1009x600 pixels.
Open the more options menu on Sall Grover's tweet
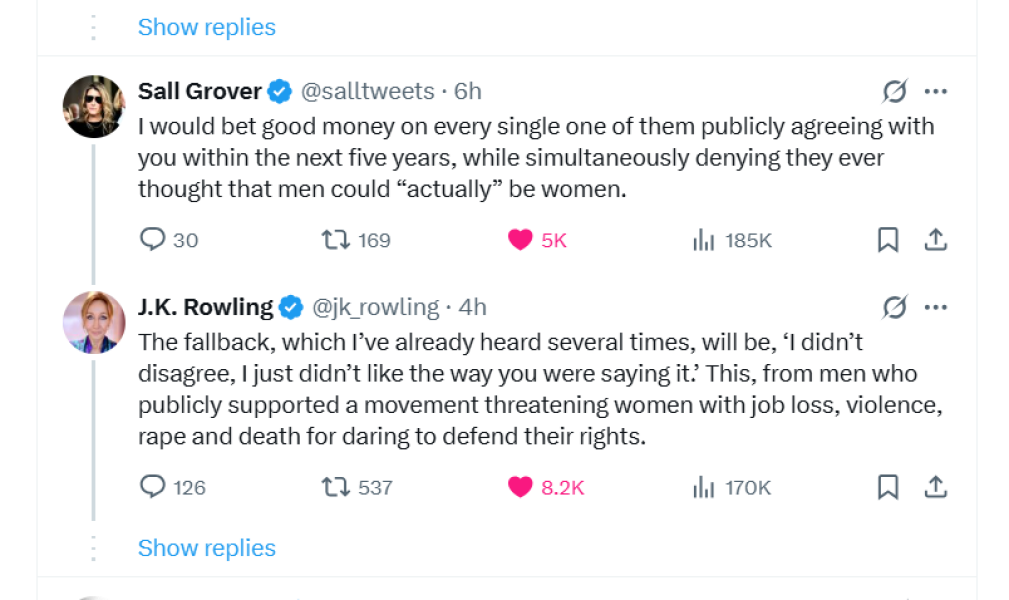click(936, 90)
